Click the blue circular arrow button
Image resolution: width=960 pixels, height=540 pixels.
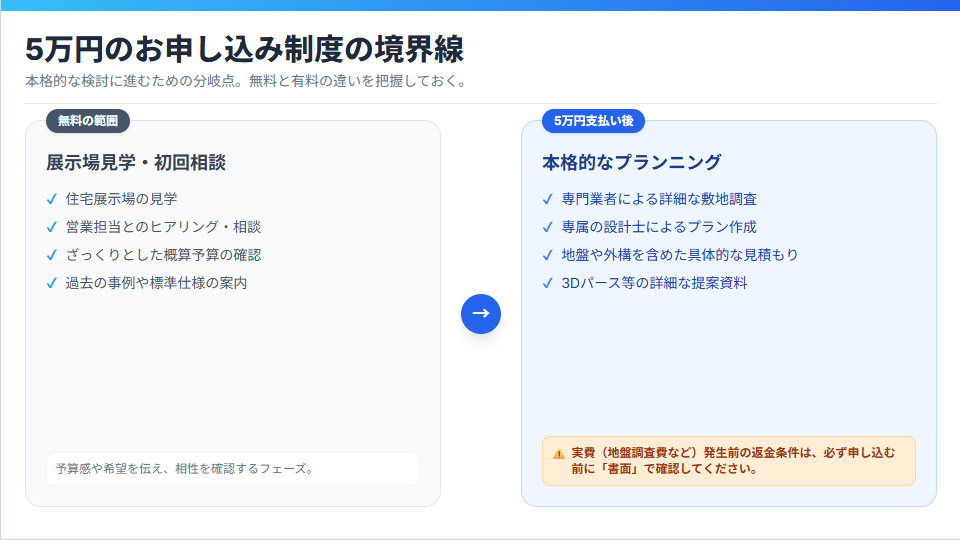(x=481, y=313)
